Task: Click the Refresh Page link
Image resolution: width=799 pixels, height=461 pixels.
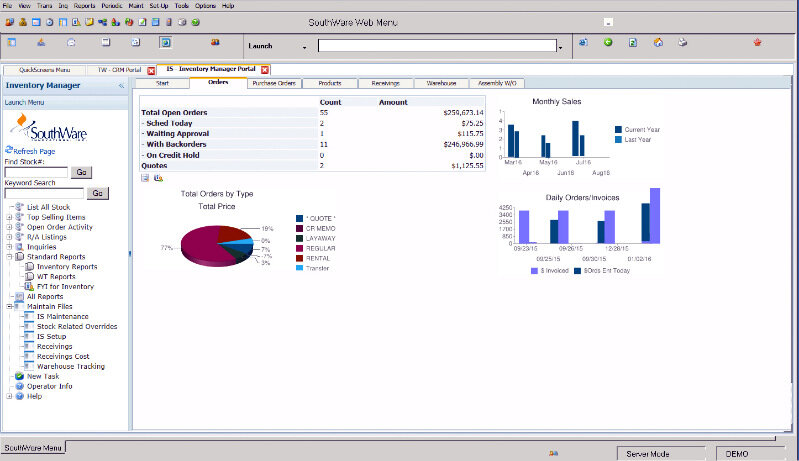Action: (x=32, y=150)
